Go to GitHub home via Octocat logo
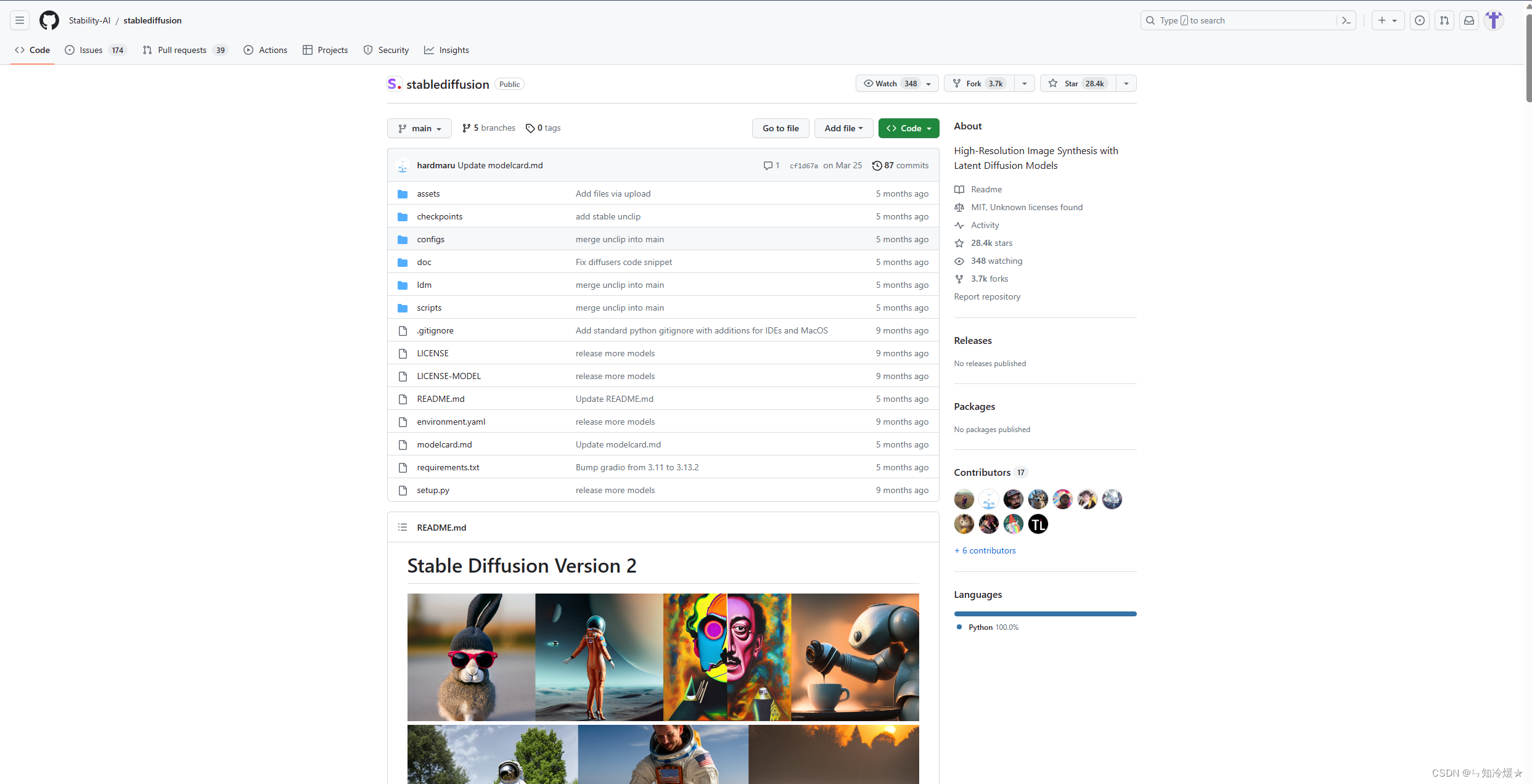 click(49, 20)
